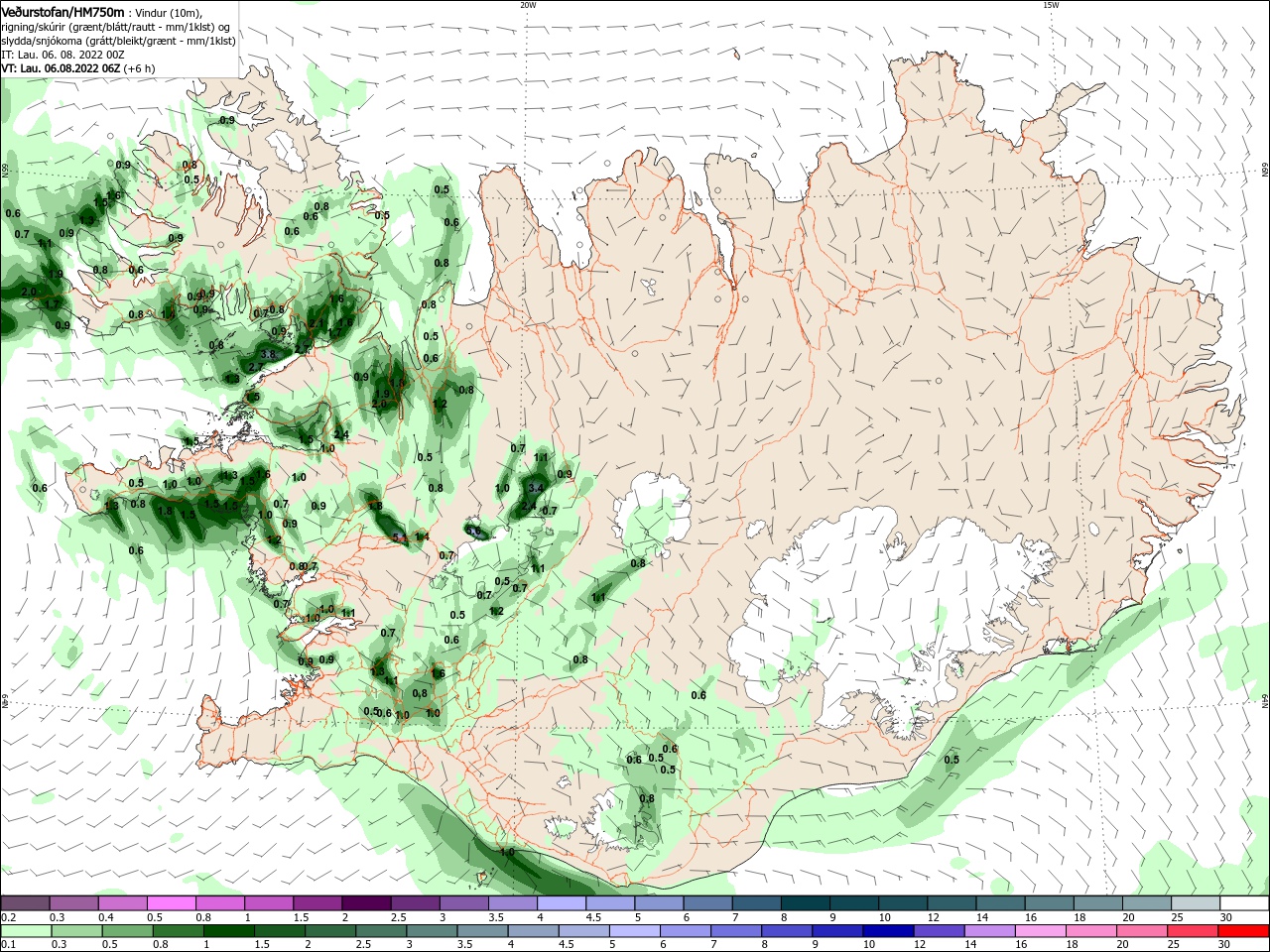Click the 'VT: Lau. 06.08.2022 06Z' valid time
The width and height of the screenshot is (1270, 952).
coord(62,68)
